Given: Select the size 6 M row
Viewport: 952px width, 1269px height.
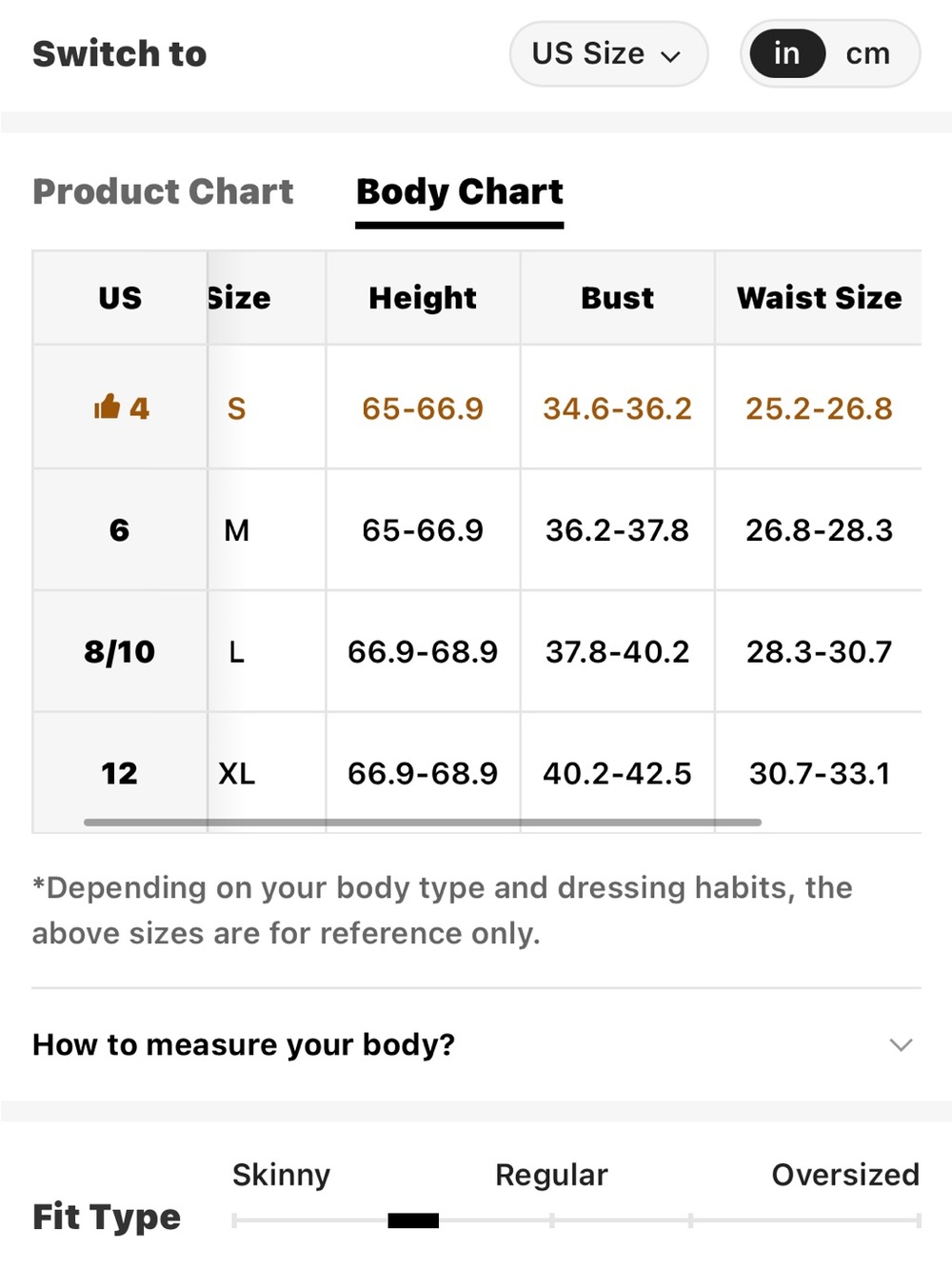Looking at the screenshot, I should point(477,529).
